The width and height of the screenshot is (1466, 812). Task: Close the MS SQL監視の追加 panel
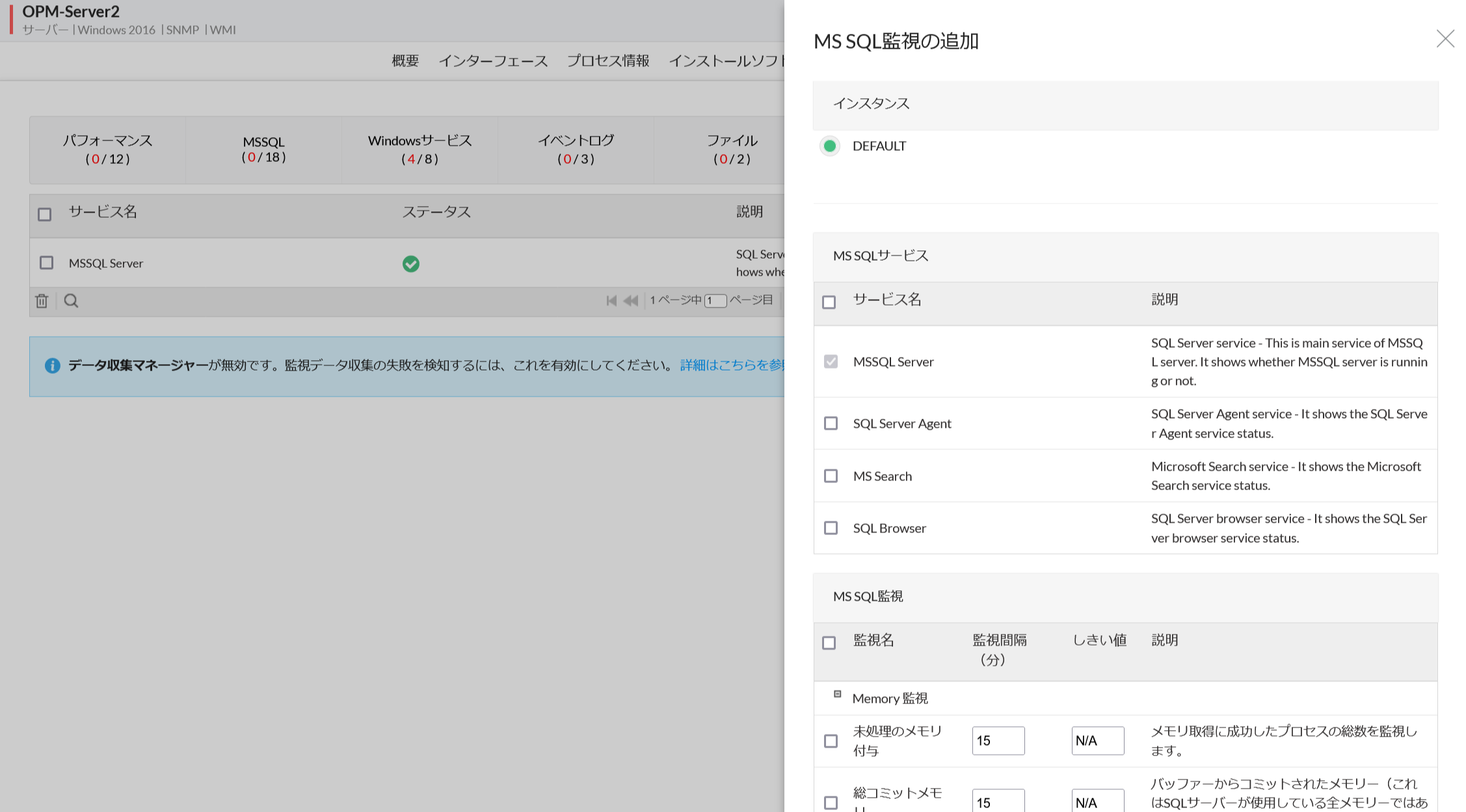click(x=1445, y=39)
